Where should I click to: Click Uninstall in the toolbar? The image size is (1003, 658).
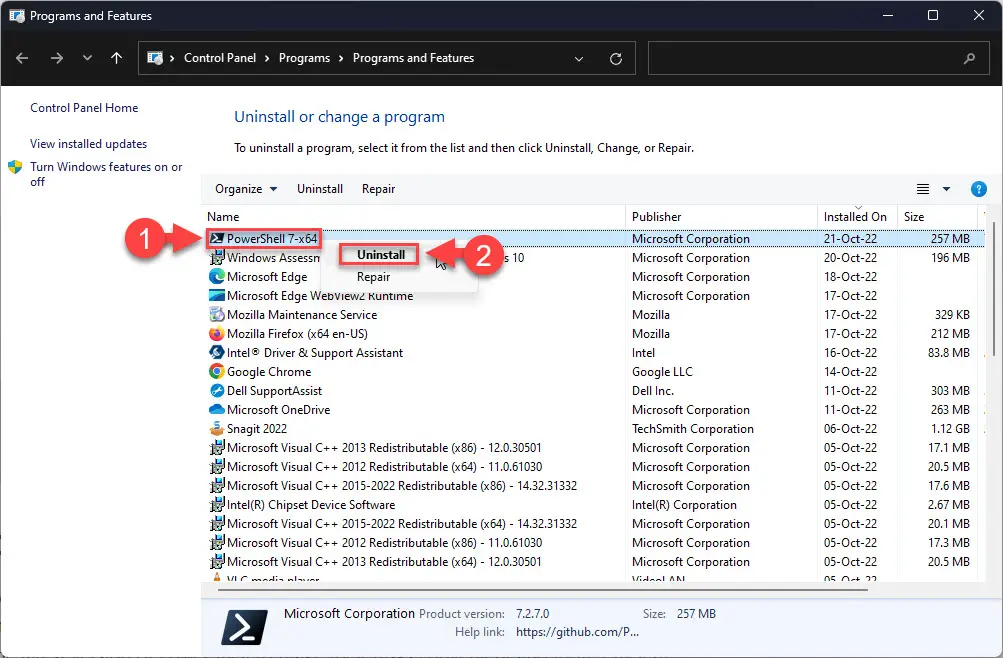coord(320,189)
